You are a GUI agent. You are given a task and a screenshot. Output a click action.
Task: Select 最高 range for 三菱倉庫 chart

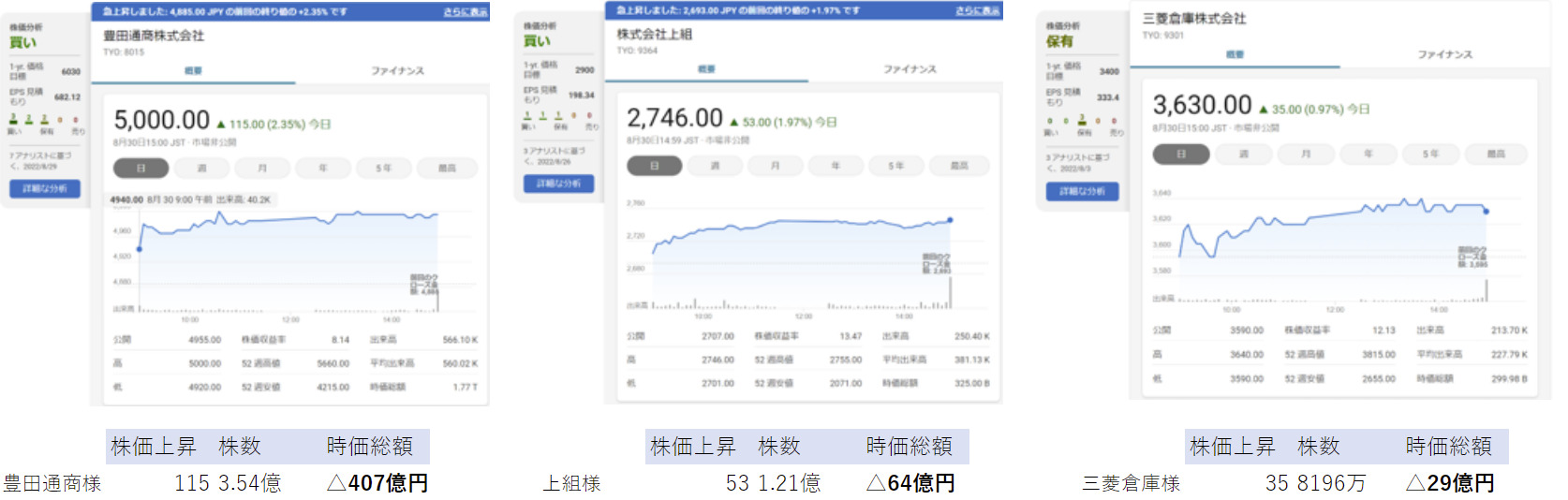coord(1496,154)
